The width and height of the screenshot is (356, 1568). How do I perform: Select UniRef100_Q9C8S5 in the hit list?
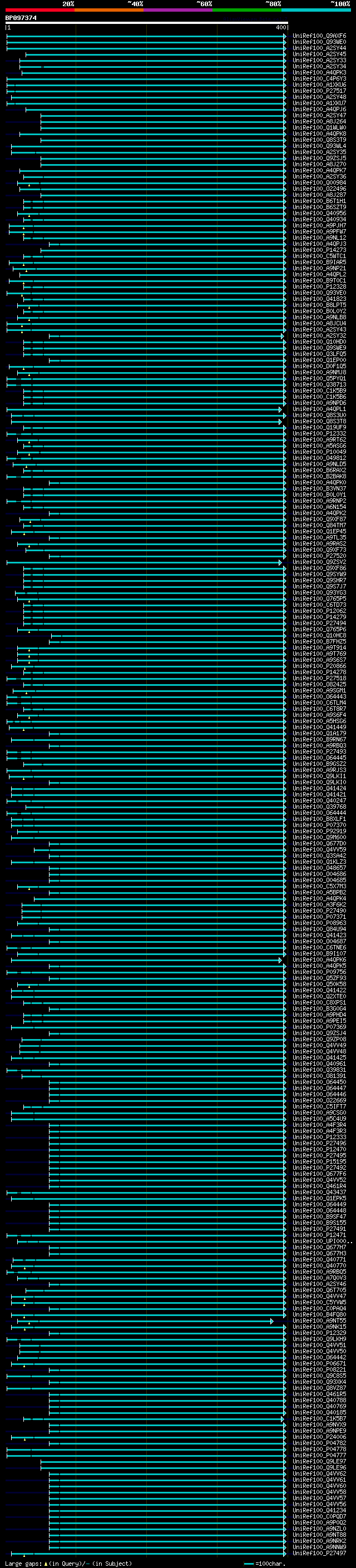319,1375
